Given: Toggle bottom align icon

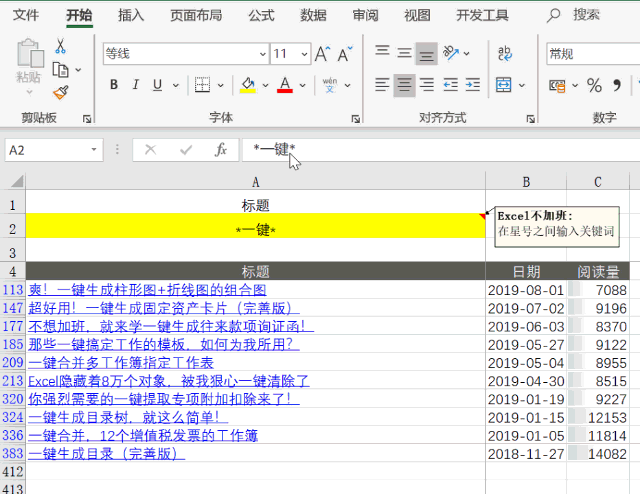Looking at the screenshot, I should click(x=427, y=53).
